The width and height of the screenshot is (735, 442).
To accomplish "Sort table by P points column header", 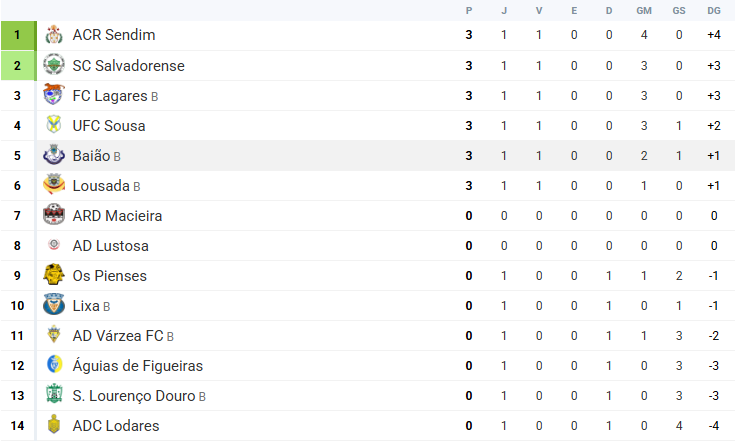I will 469,10.
